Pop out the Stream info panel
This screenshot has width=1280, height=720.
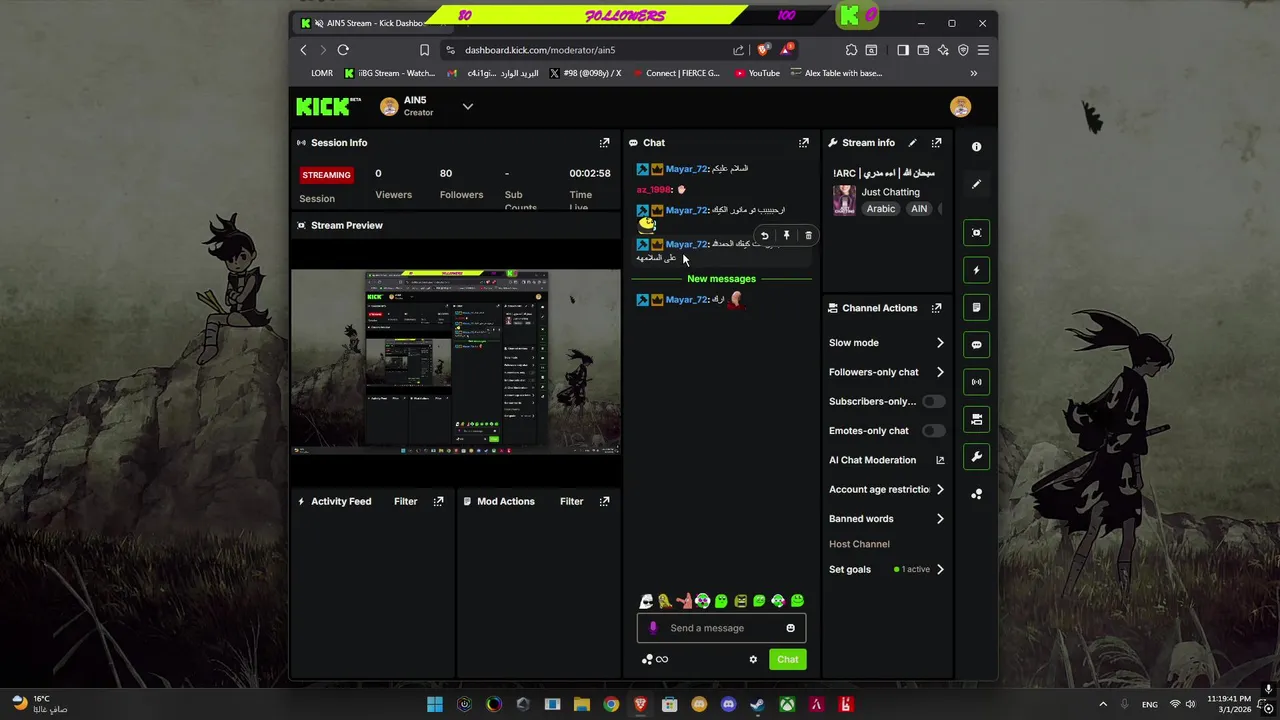click(x=936, y=143)
